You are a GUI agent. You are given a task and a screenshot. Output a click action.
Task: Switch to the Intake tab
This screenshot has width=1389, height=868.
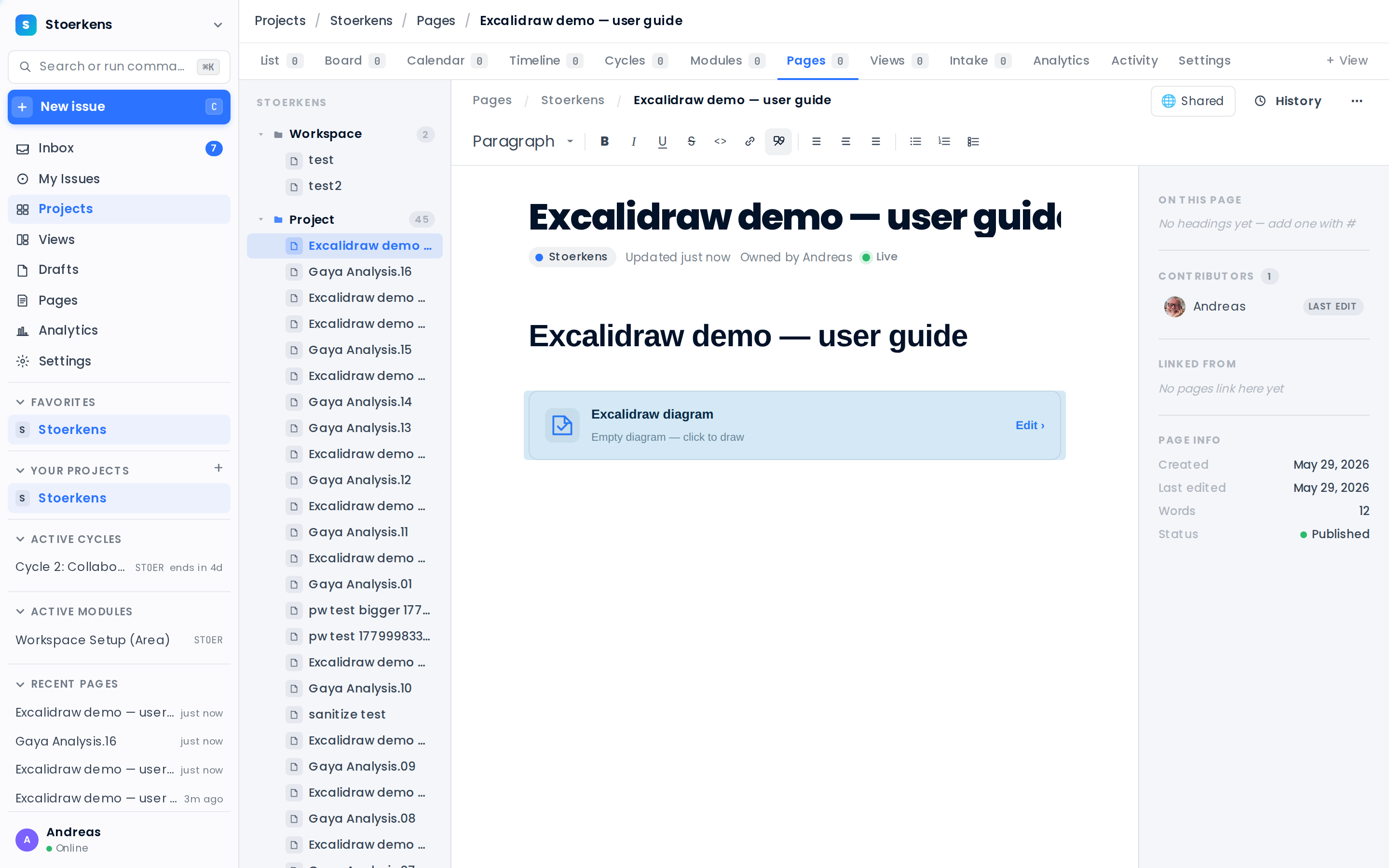[x=980, y=61]
